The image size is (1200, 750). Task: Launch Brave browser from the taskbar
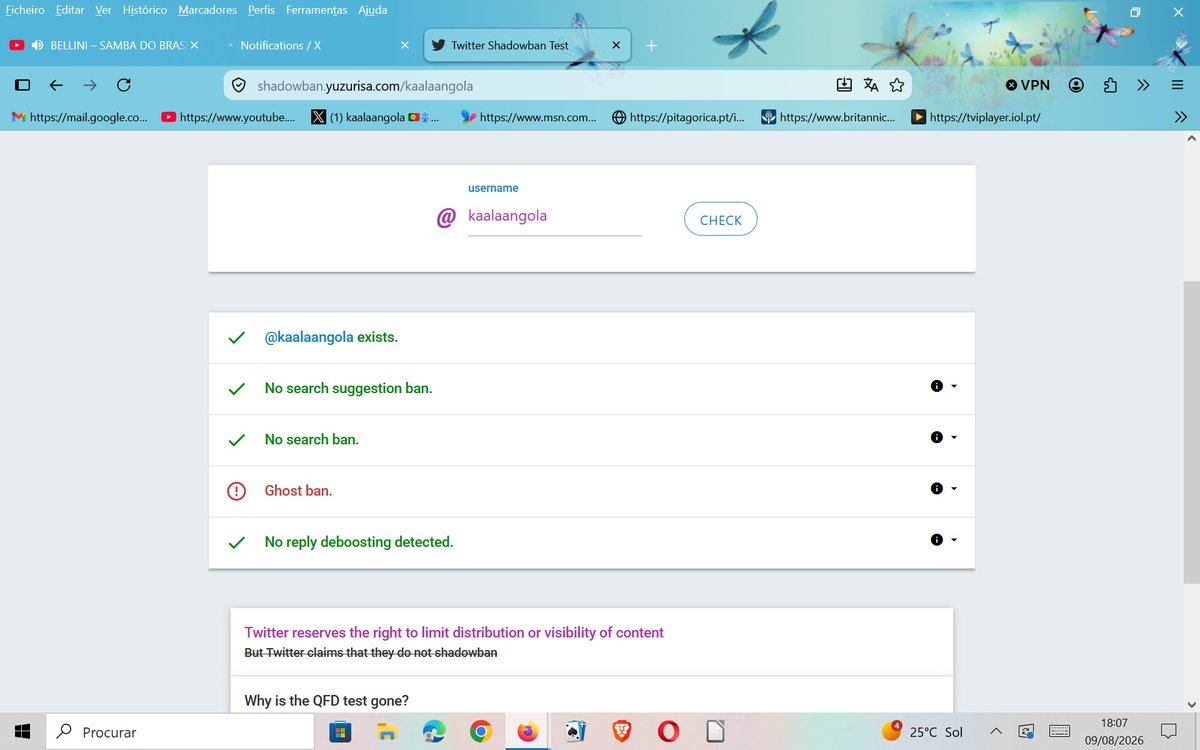click(621, 732)
